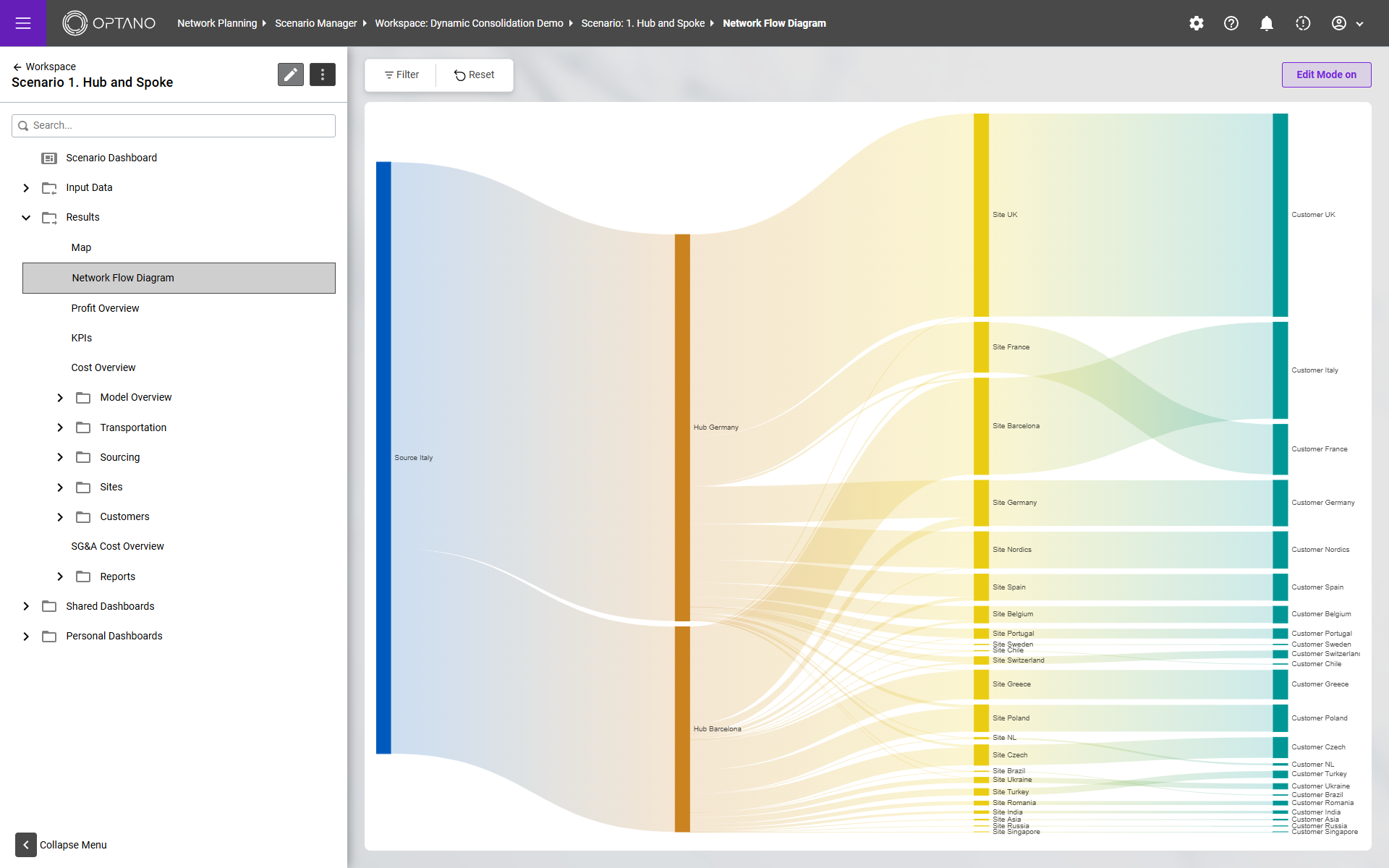1389x868 pixels.
Task: Open the notifications bell
Action: pyautogui.click(x=1266, y=23)
